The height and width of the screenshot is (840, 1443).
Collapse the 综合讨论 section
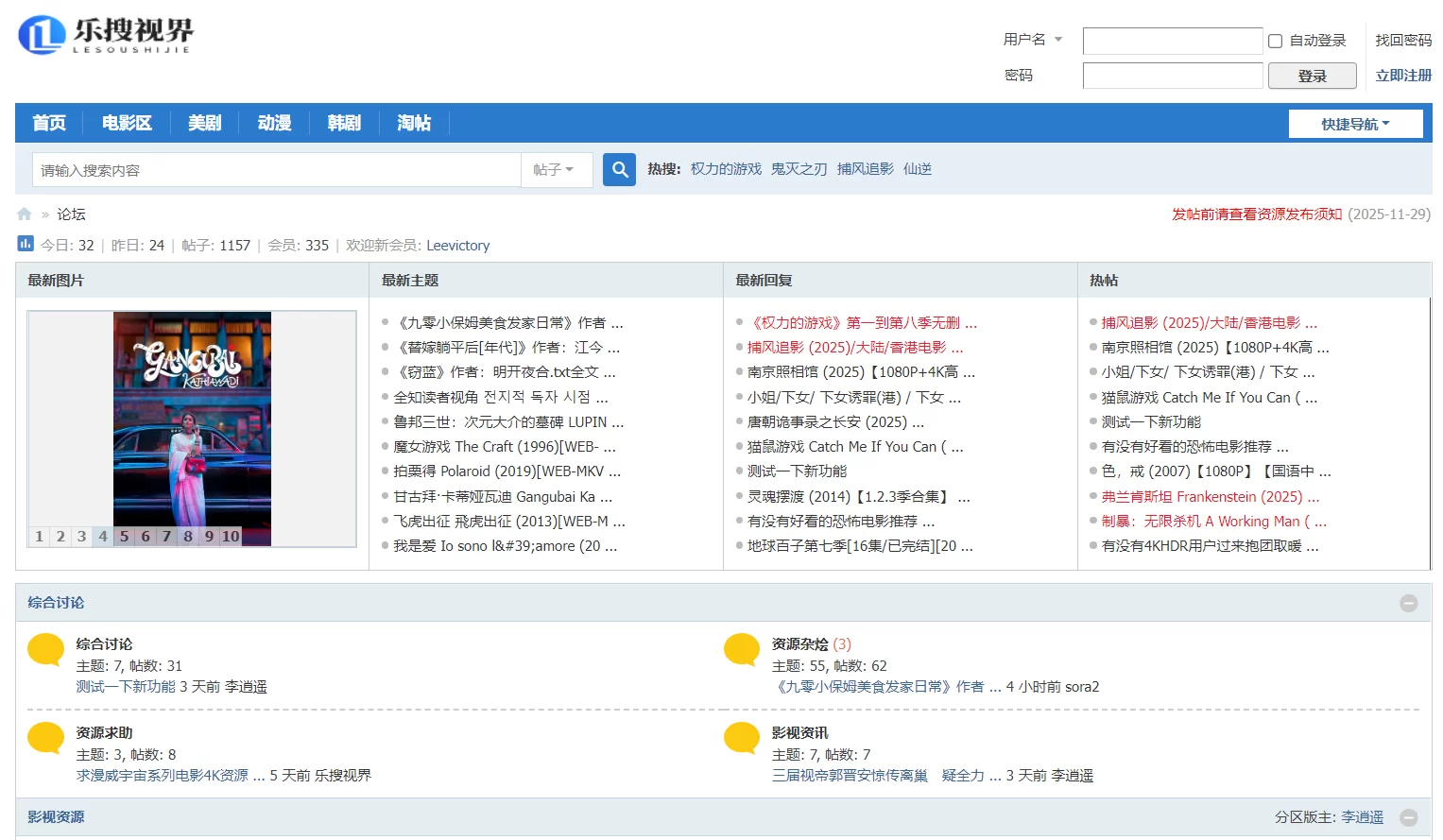click(1409, 602)
